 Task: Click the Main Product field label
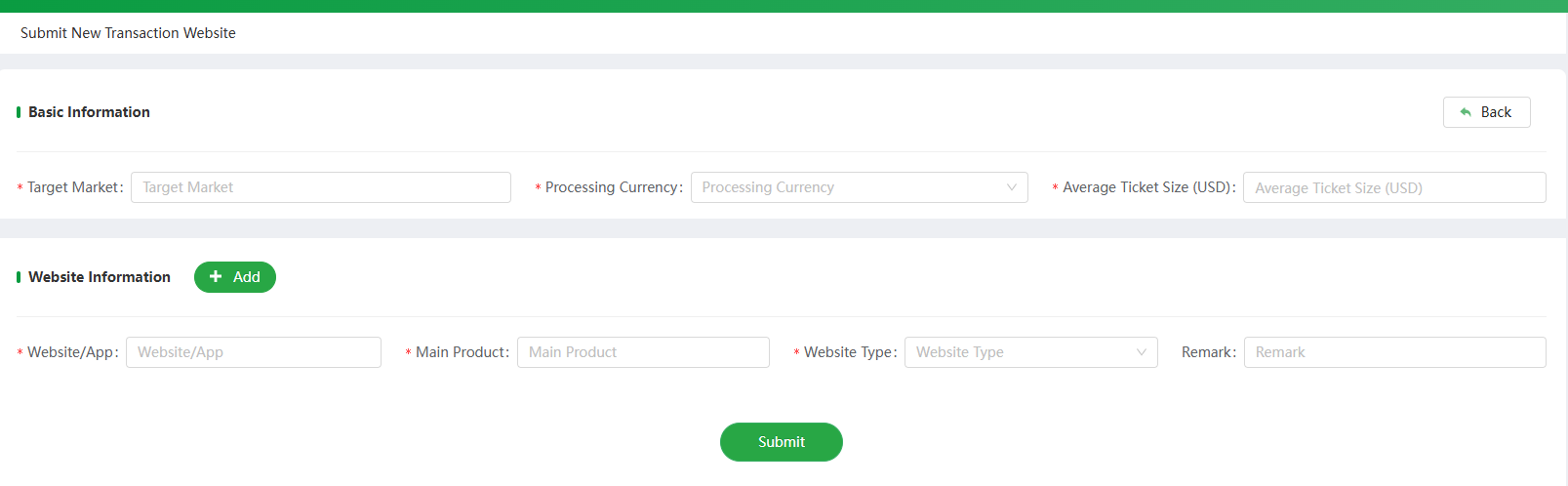462,352
